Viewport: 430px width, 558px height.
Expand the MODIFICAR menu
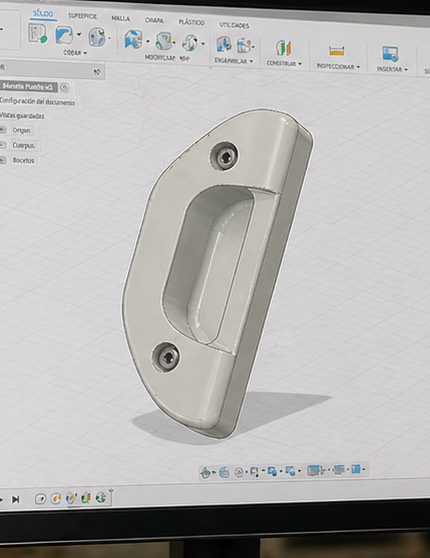(167, 58)
